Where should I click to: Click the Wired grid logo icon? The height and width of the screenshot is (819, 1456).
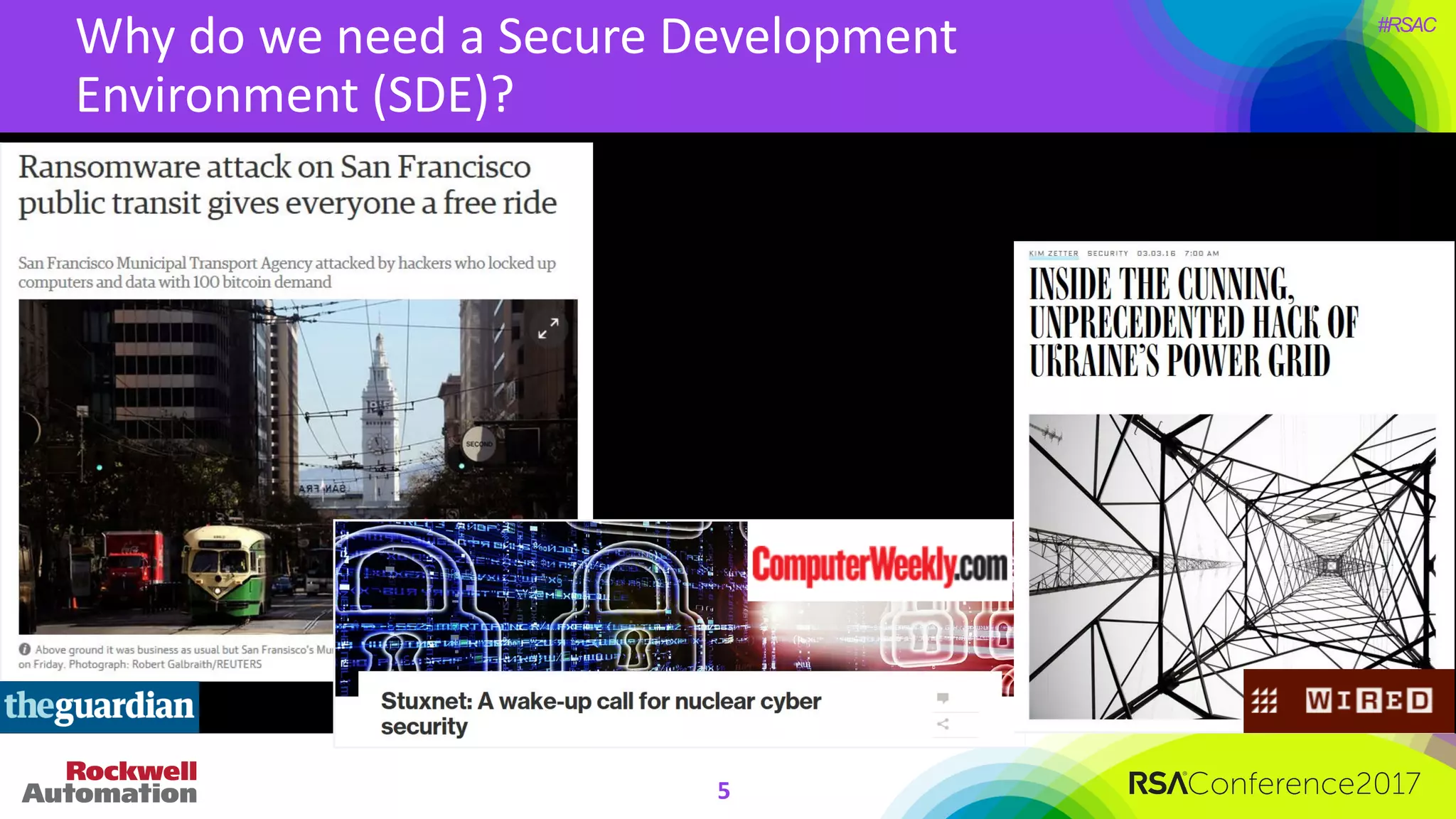tap(1264, 701)
